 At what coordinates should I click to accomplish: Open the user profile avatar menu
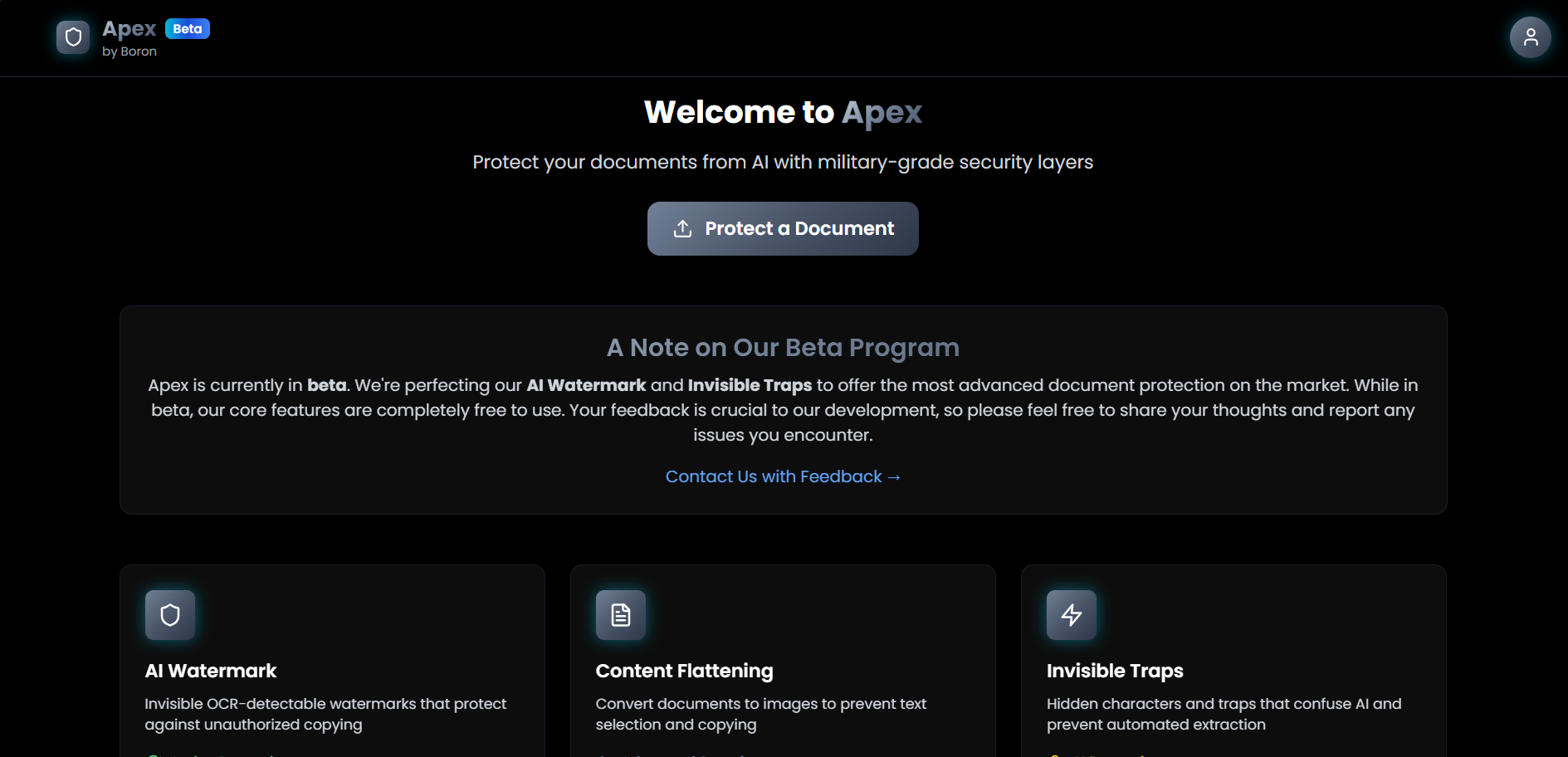(x=1530, y=37)
